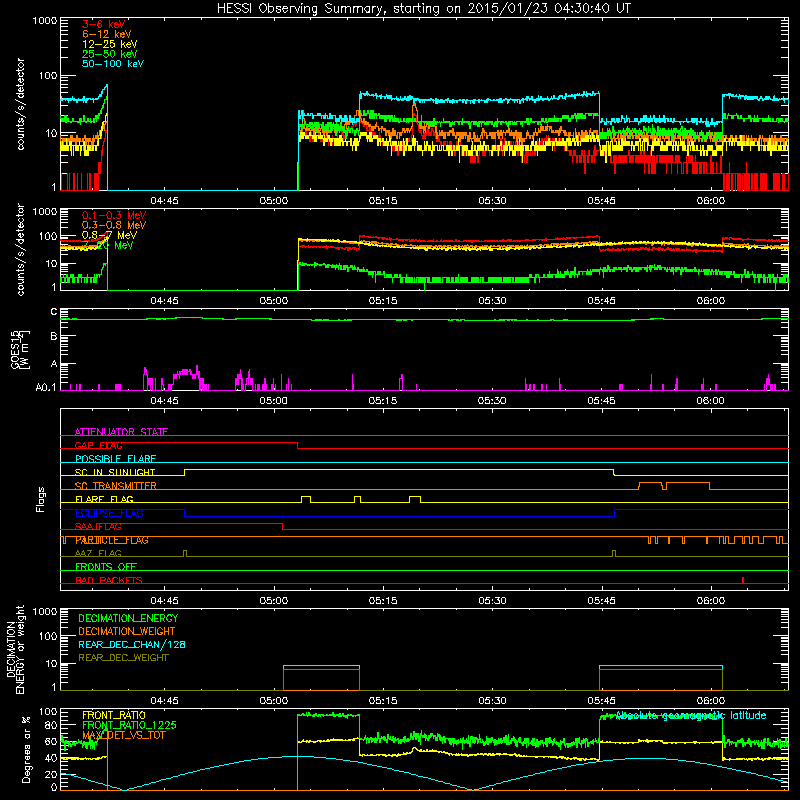Click the SAA_FLAG label
The height and width of the screenshot is (800, 800).
[98, 527]
